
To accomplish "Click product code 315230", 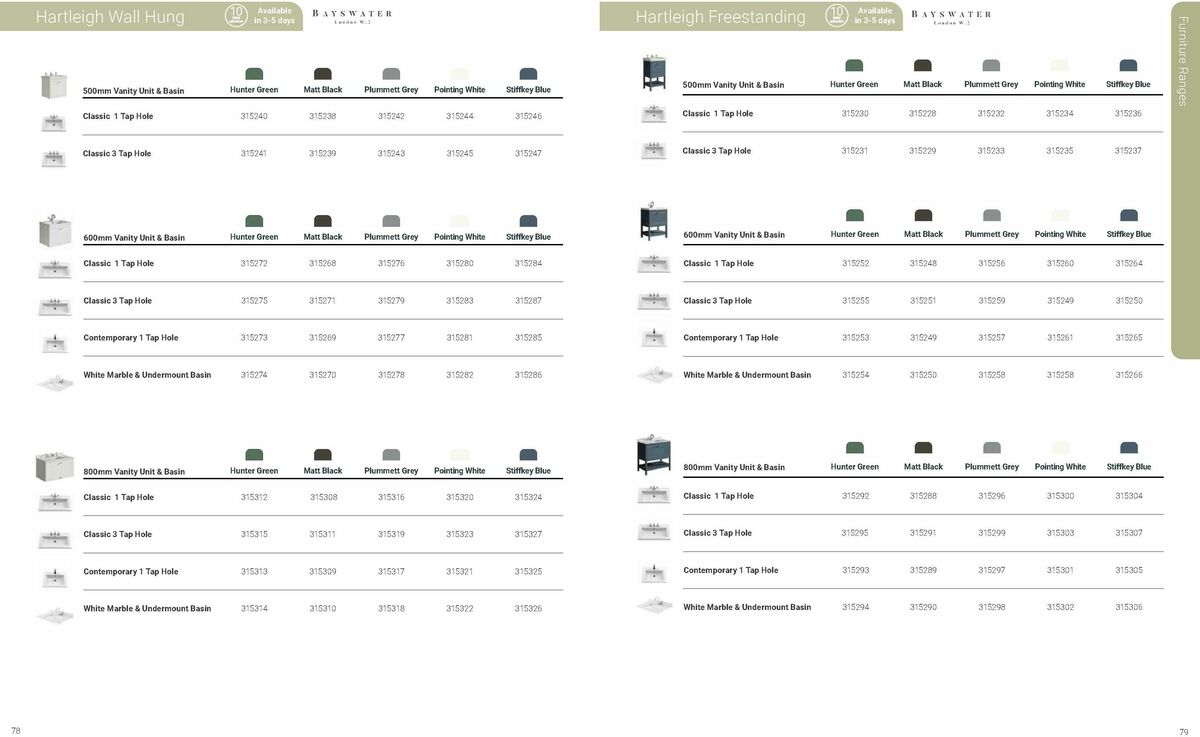I will [x=855, y=114].
